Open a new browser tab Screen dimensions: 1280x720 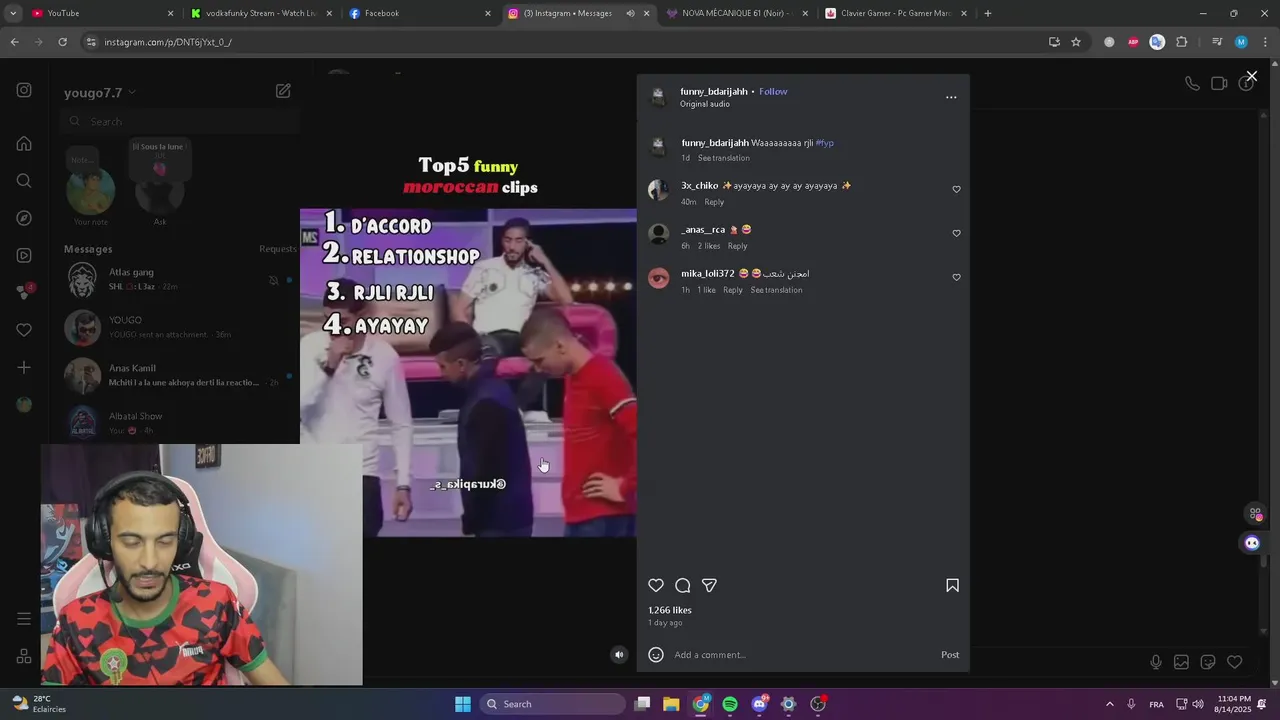tap(988, 13)
